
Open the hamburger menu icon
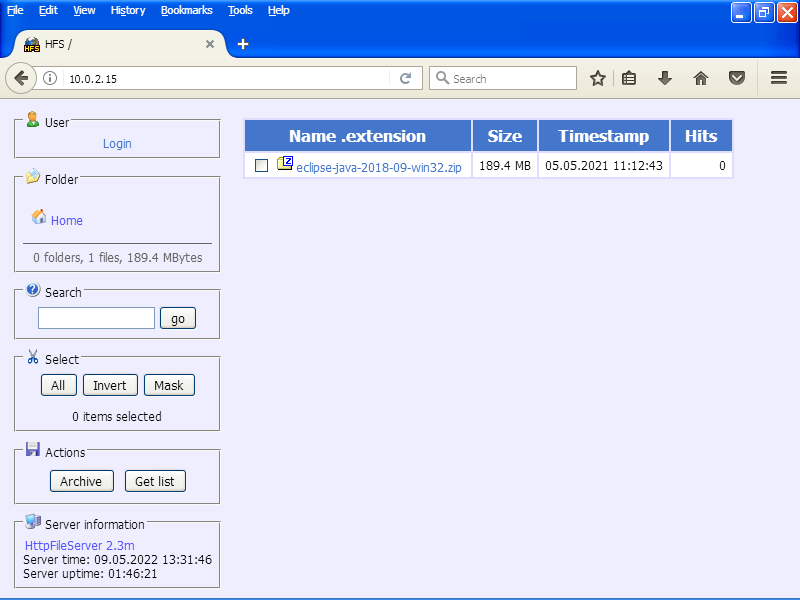point(779,78)
